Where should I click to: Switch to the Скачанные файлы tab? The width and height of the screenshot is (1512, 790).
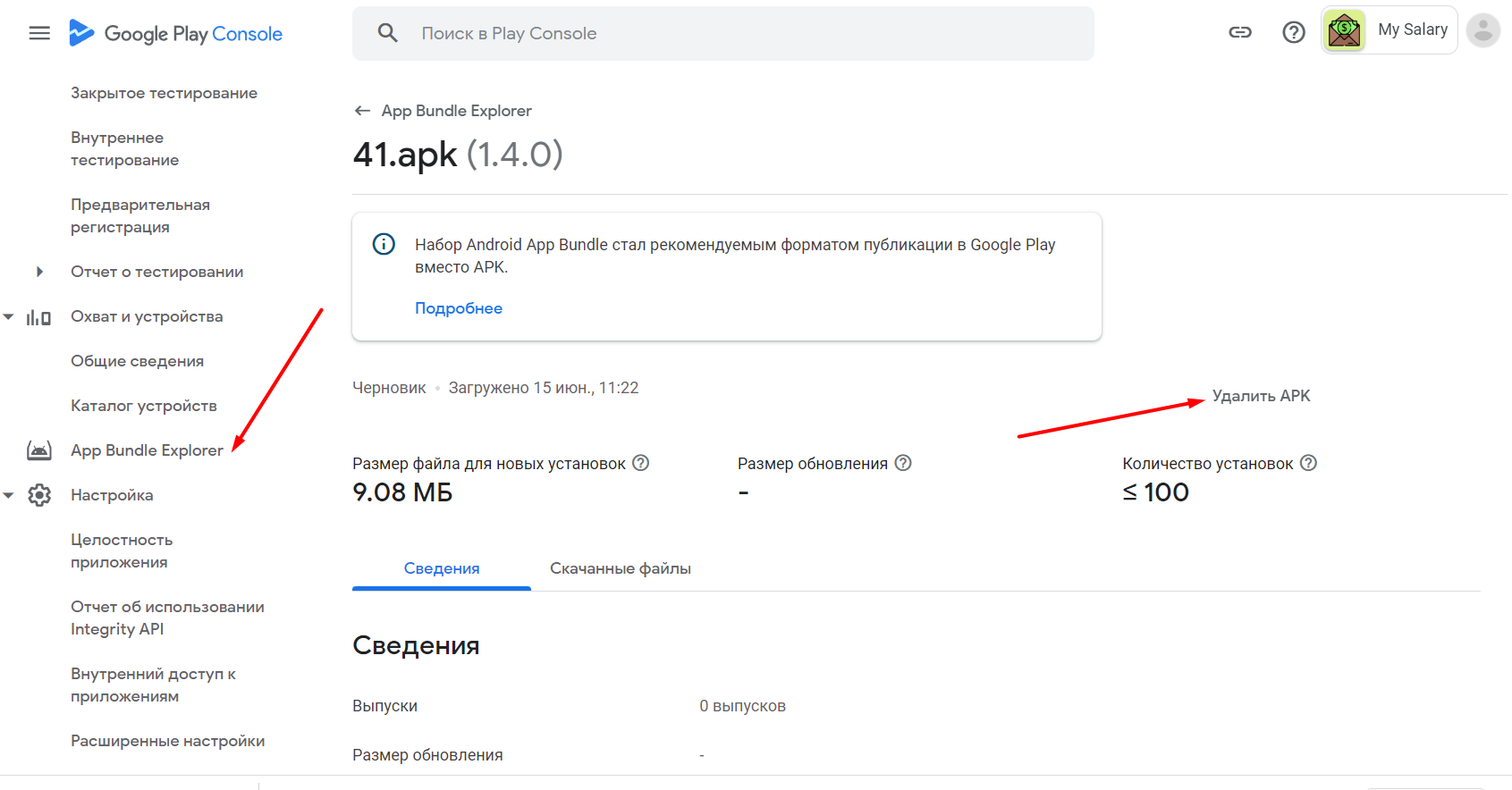[620, 568]
